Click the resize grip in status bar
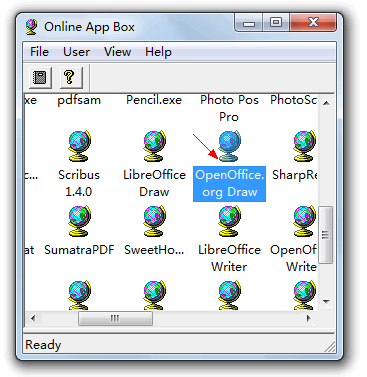367x377 pixels. (329, 347)
